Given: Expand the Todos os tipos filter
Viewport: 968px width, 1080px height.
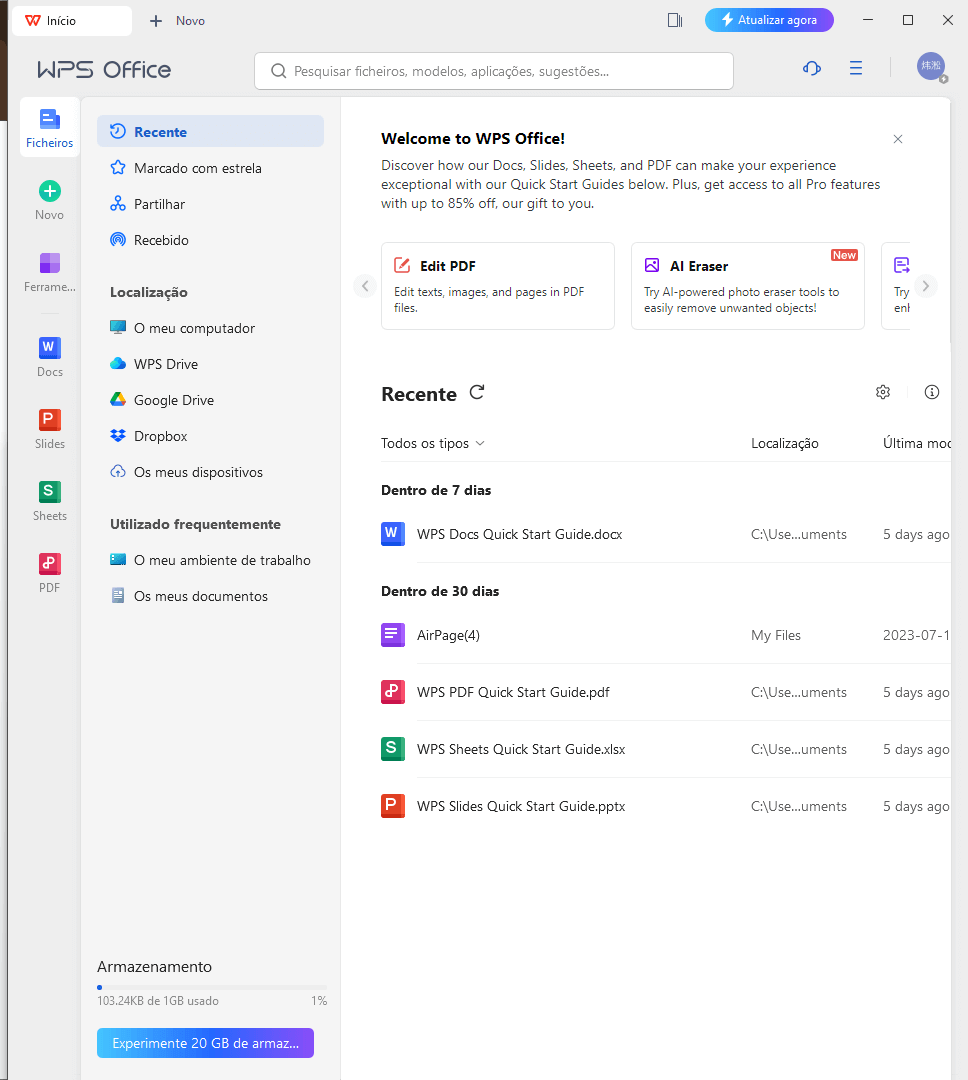Looking at the screenshot, I should (433, 442).
